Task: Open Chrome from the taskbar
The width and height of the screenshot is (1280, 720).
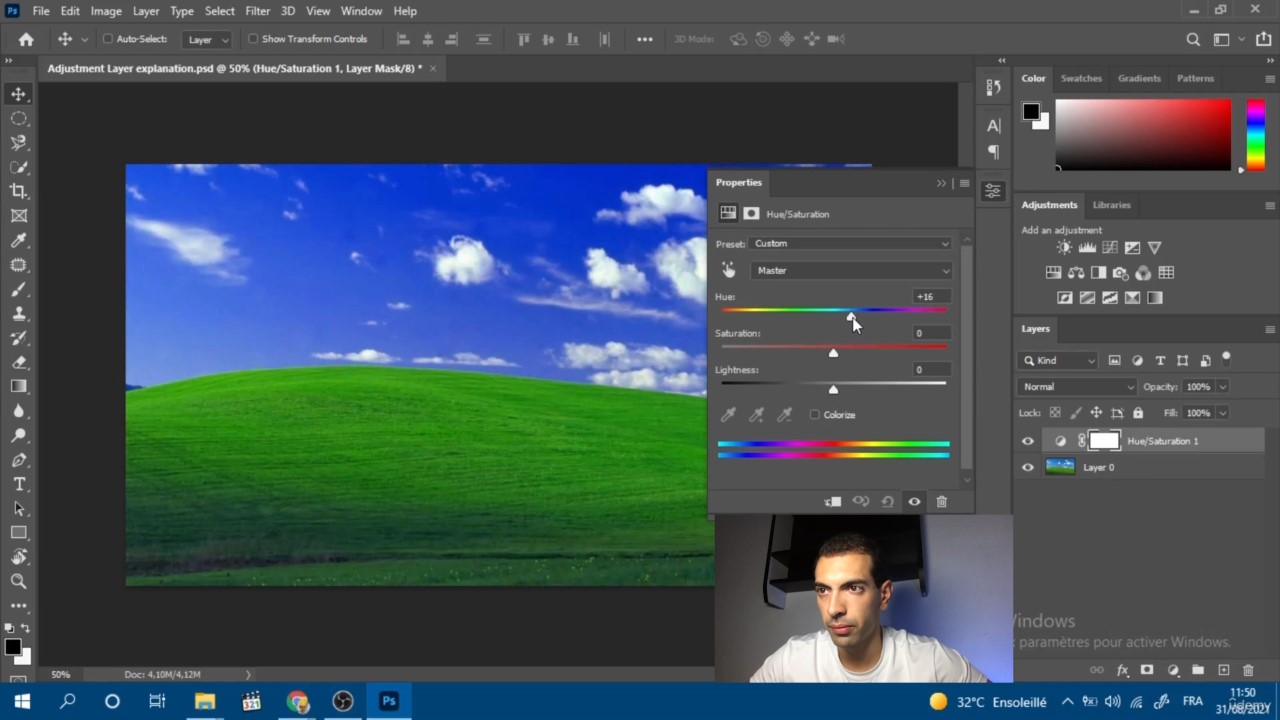Action: click(298, 701)
